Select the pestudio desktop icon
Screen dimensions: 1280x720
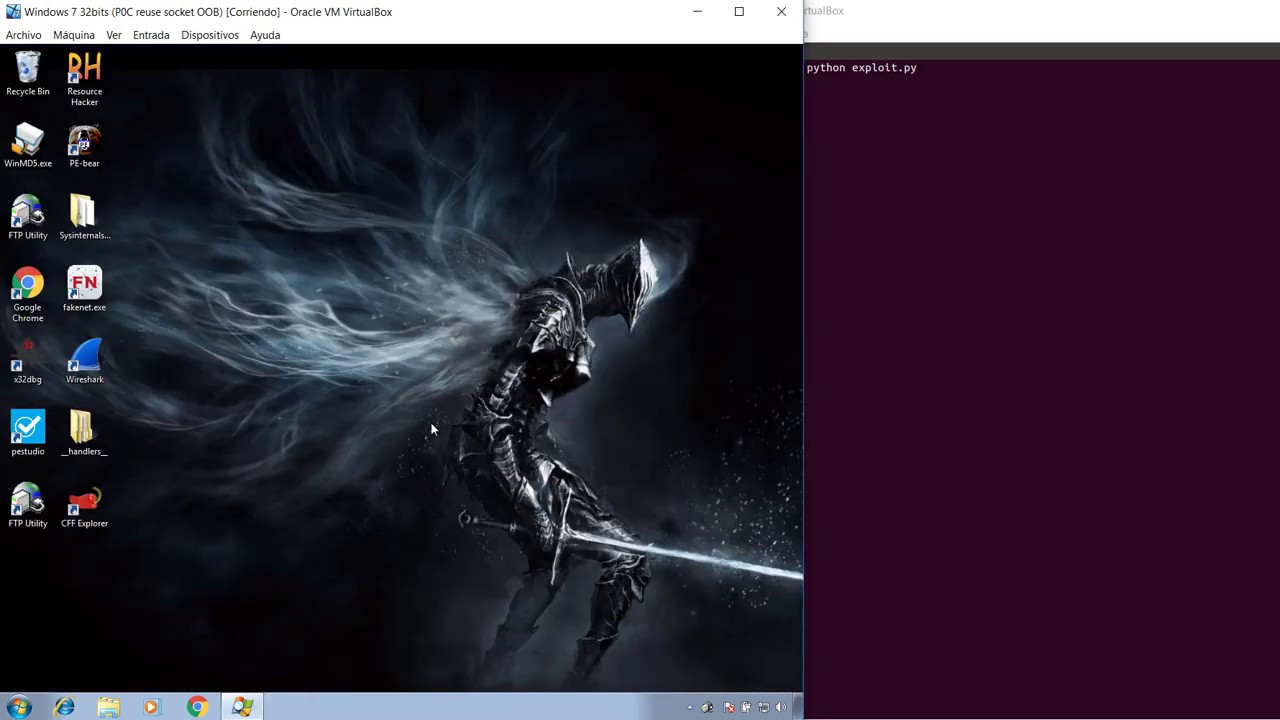point(28,434)
